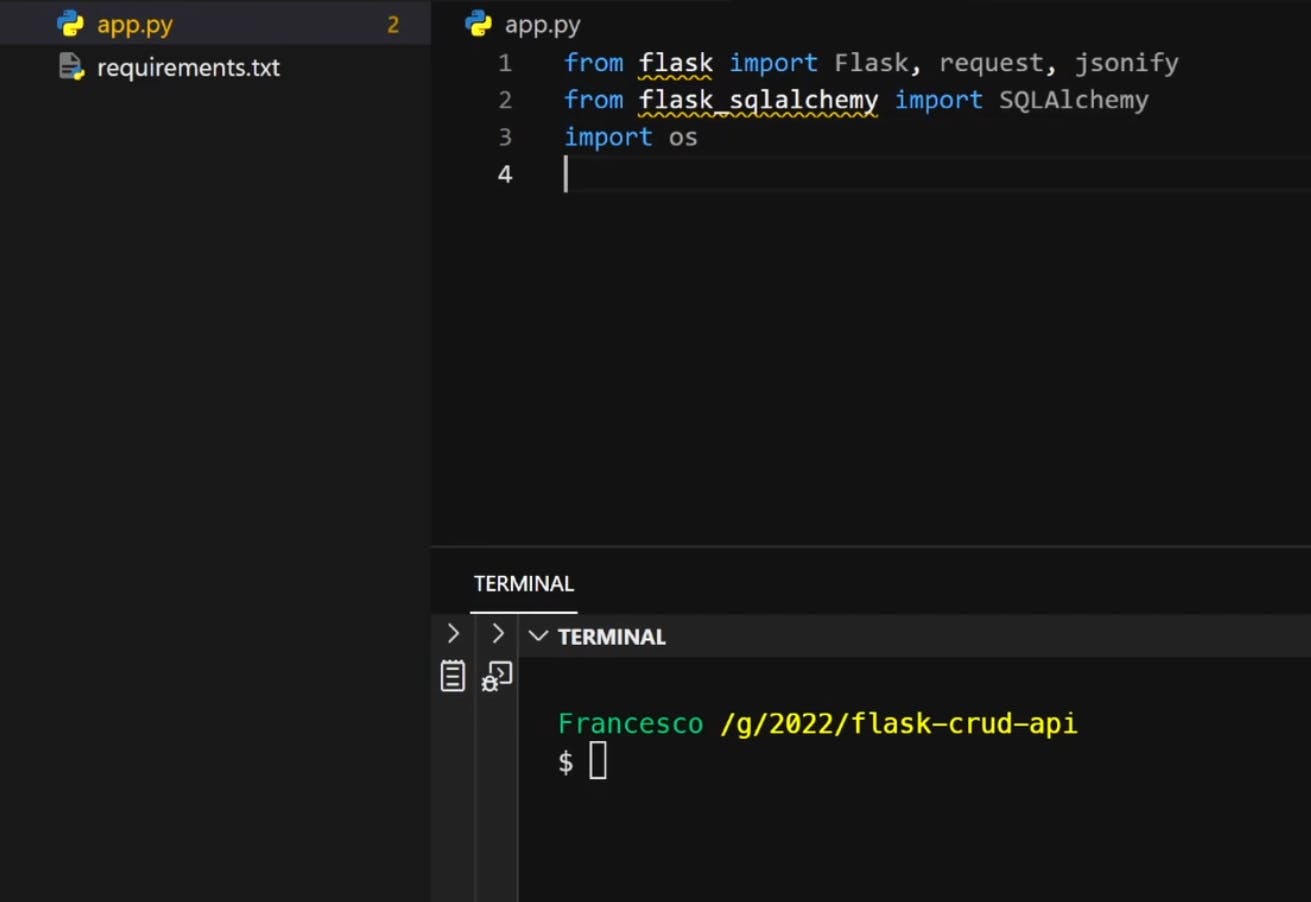Click the terminal prompt after the dollar sign
Viewport: 1311px width, 902px height.
(598, 761)
